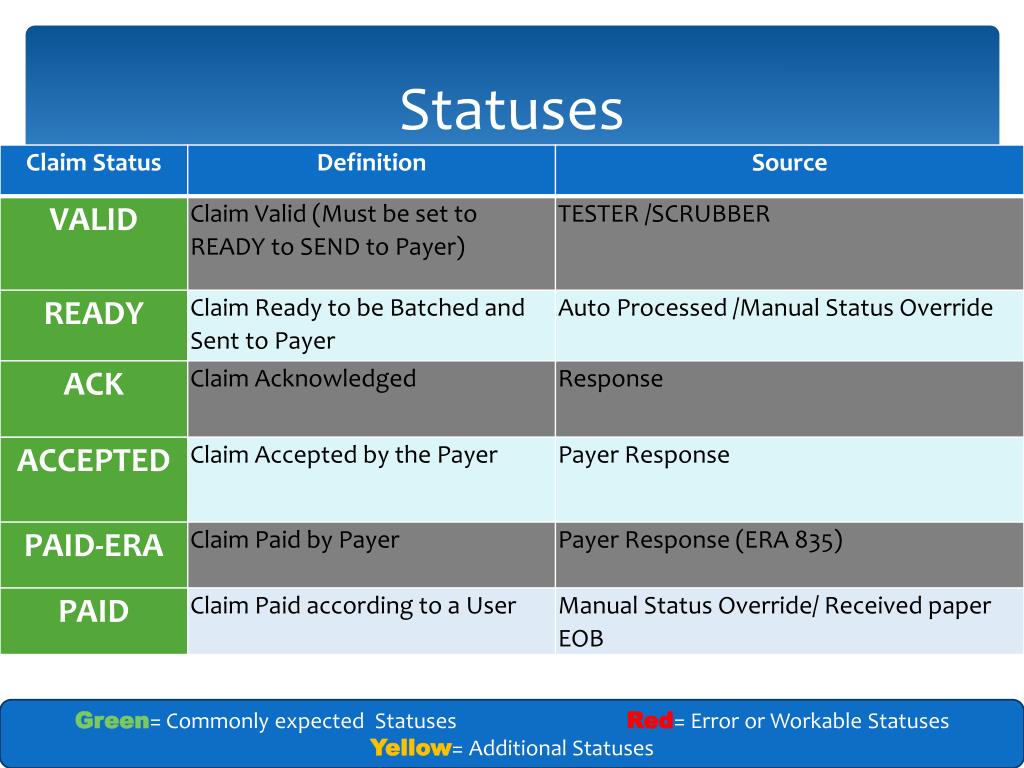Select the 'Claim Valid (Must be set to READY' definition
This screenshot has height=768, width=1024.
[371, 244]
